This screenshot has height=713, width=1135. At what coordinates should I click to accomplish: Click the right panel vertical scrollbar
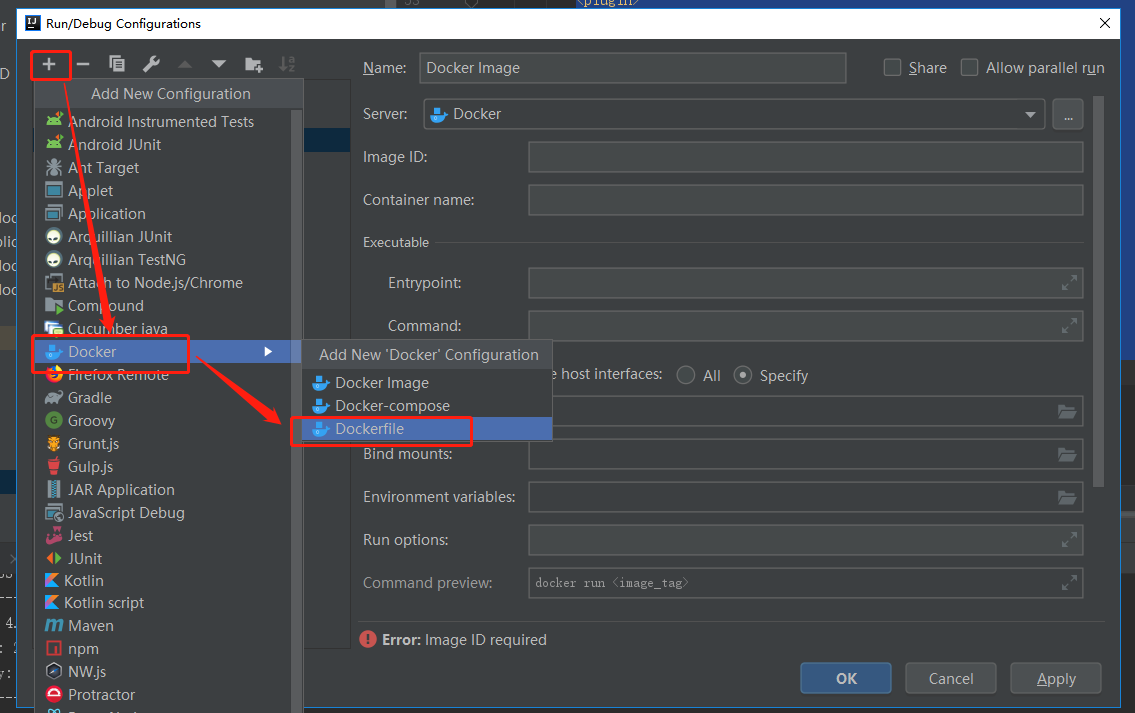coord(1098,291)
